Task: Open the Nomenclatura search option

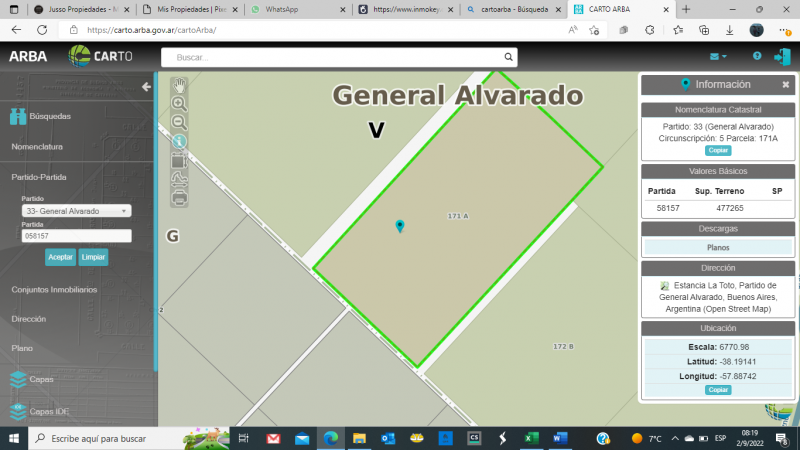Action: tap(37, 147)
